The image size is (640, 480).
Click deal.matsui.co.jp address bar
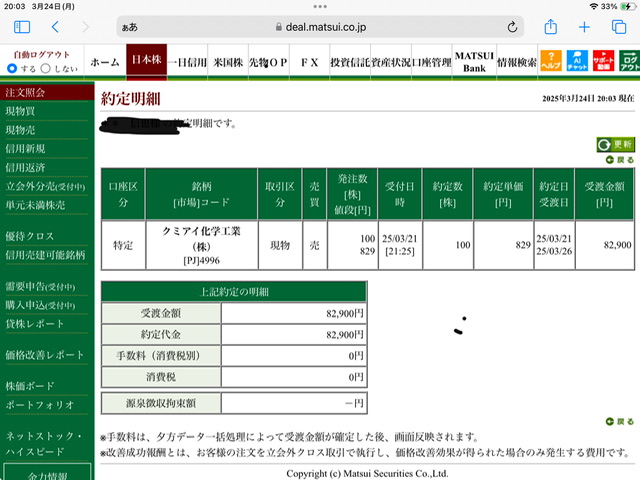pos(320,27)
